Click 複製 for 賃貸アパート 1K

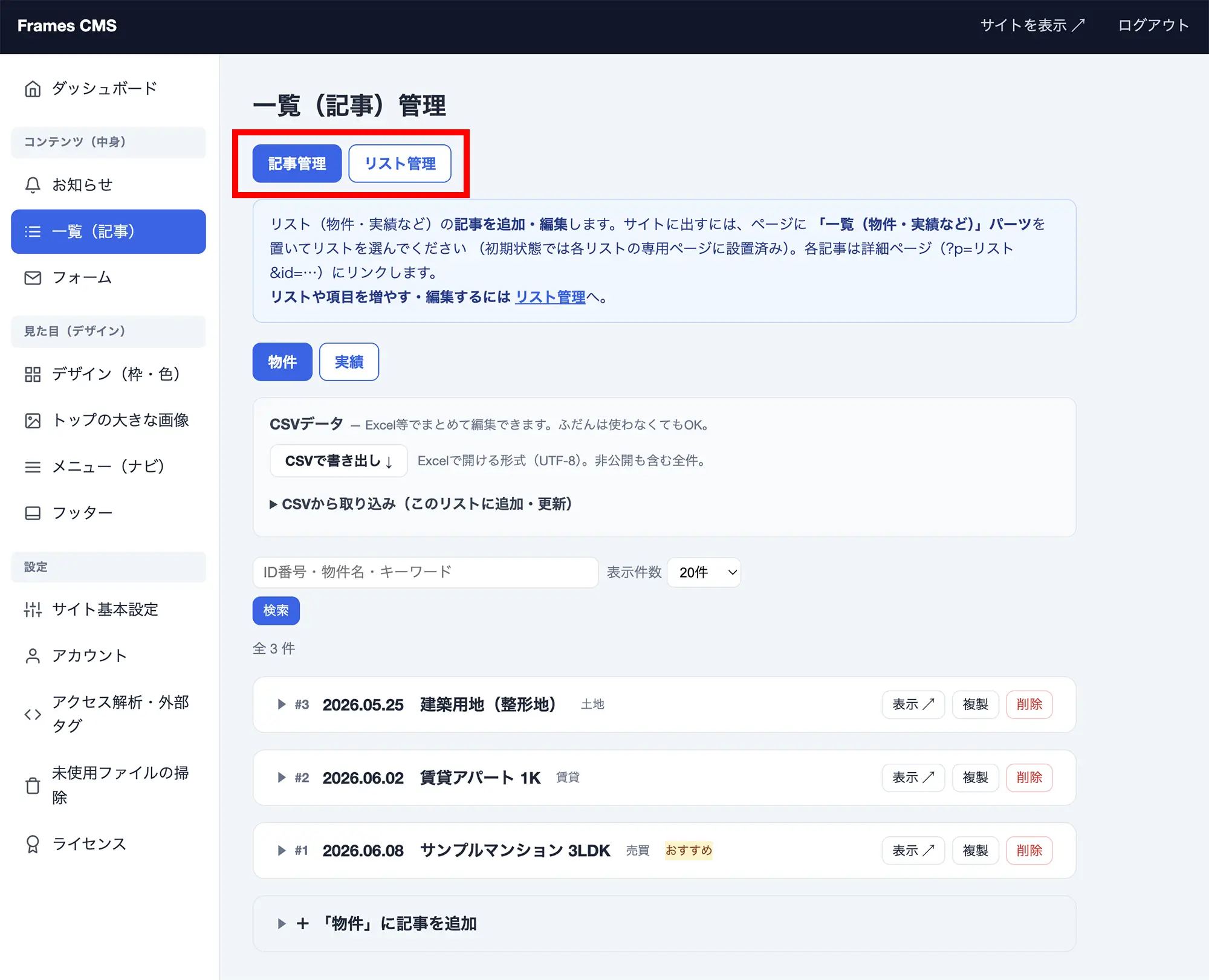975,778
